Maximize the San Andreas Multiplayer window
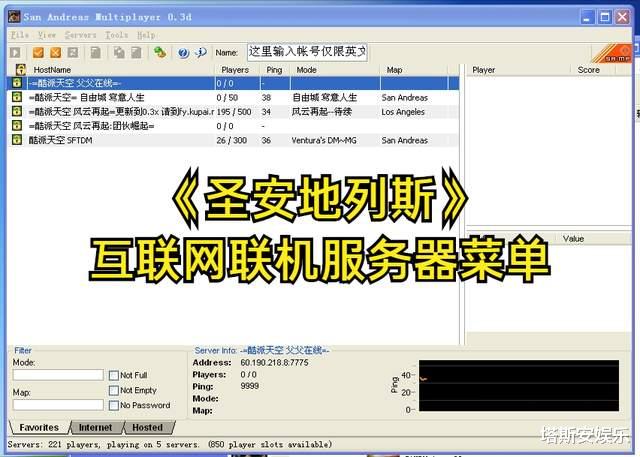 pos(604,17)
